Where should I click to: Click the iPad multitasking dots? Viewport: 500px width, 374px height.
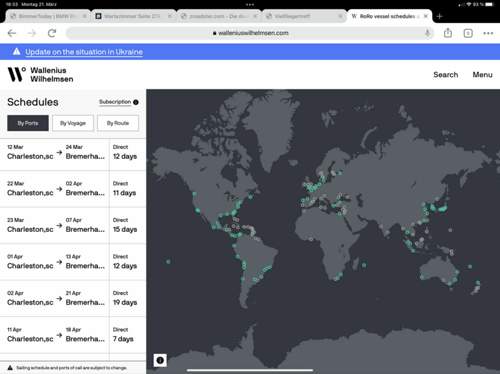coord(250,5)
